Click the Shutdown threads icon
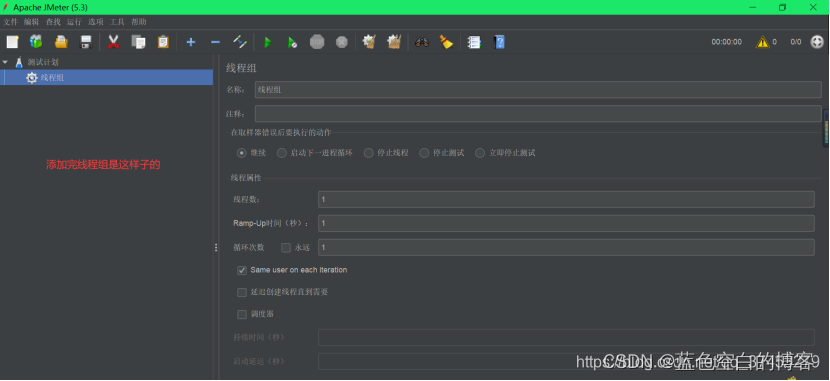 342,42
